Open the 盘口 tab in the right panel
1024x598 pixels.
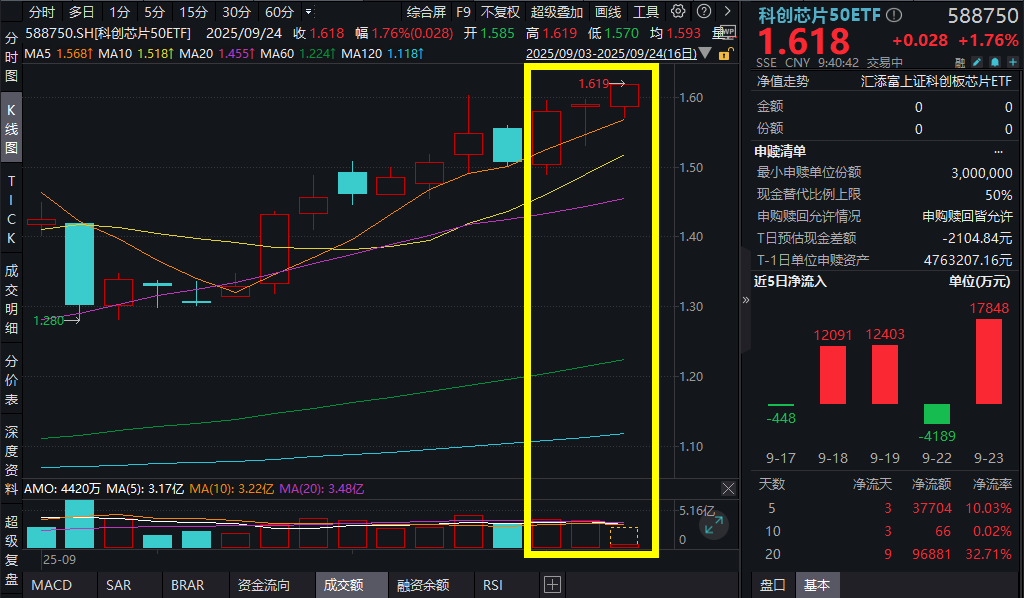click(772, 585)
